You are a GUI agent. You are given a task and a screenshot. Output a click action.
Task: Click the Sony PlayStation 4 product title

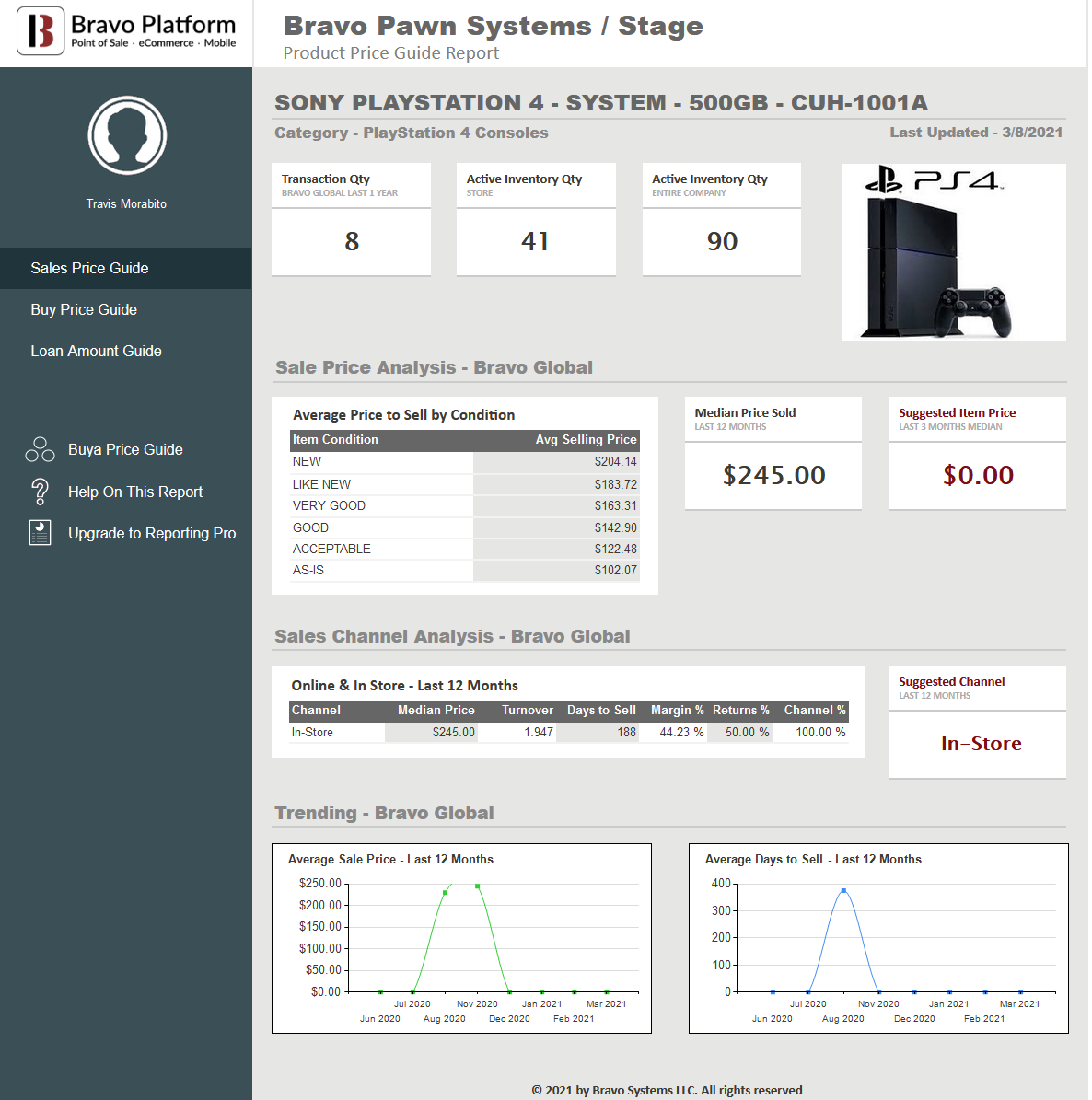click(x=600, y=102)
